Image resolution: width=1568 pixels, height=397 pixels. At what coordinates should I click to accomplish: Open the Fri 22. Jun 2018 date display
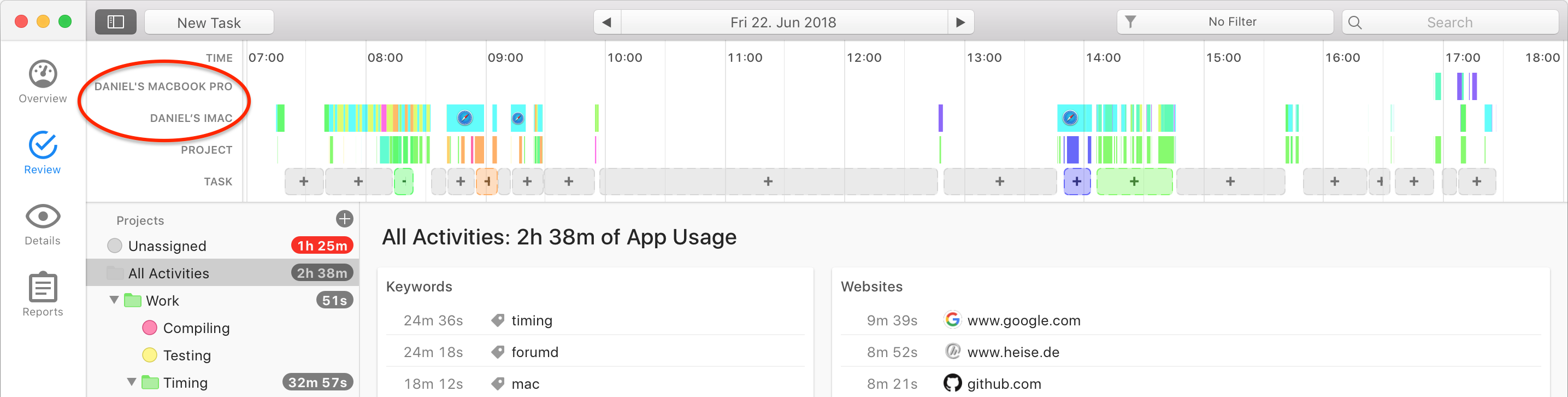tap(784, 21)
